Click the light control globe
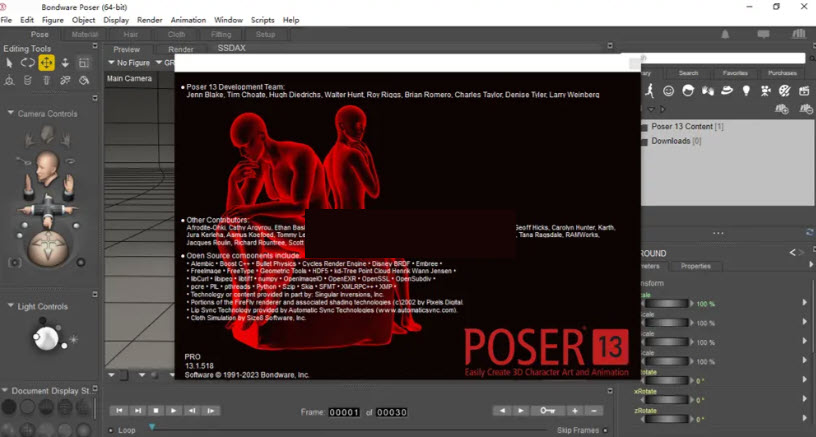The image size is (816, 437). coord(46,338)
